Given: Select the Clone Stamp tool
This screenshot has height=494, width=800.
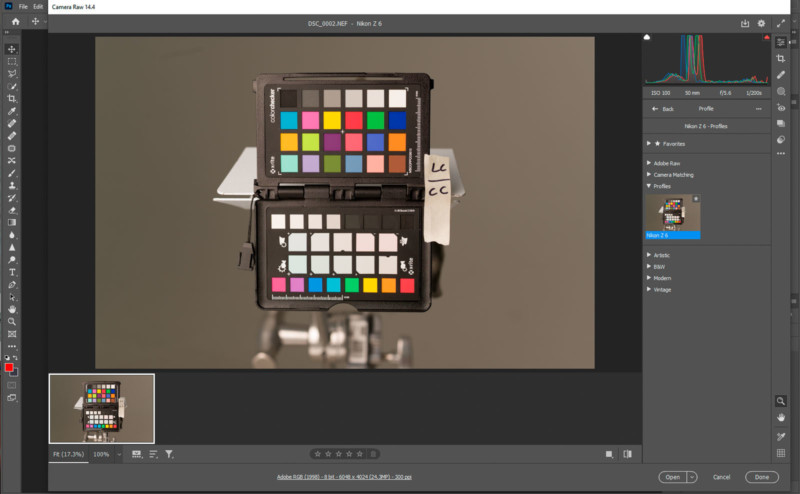Looking at the screenshot, I should 12,185.
